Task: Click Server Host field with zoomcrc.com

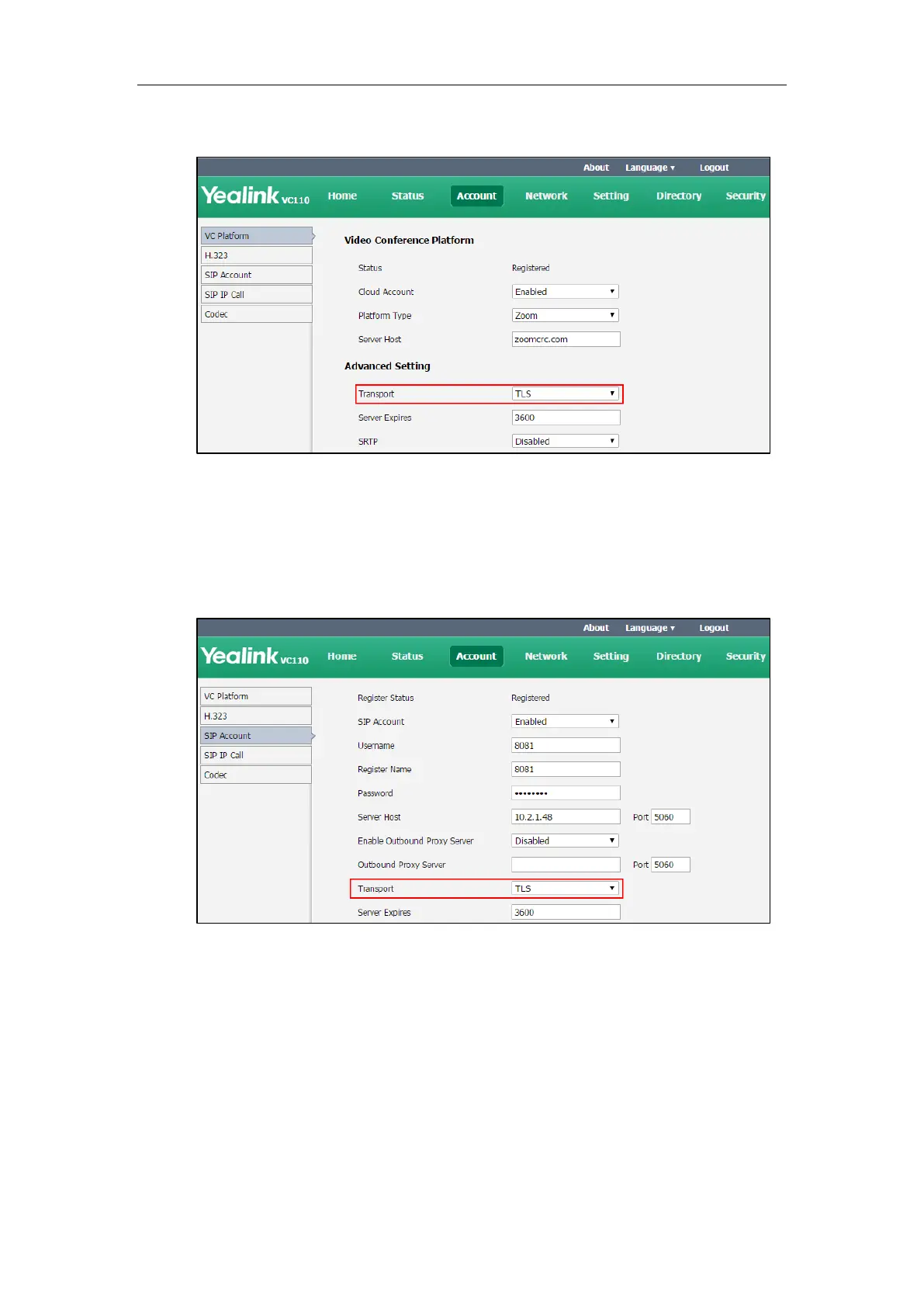Action: pyautogui.click(x=566, y=339)
